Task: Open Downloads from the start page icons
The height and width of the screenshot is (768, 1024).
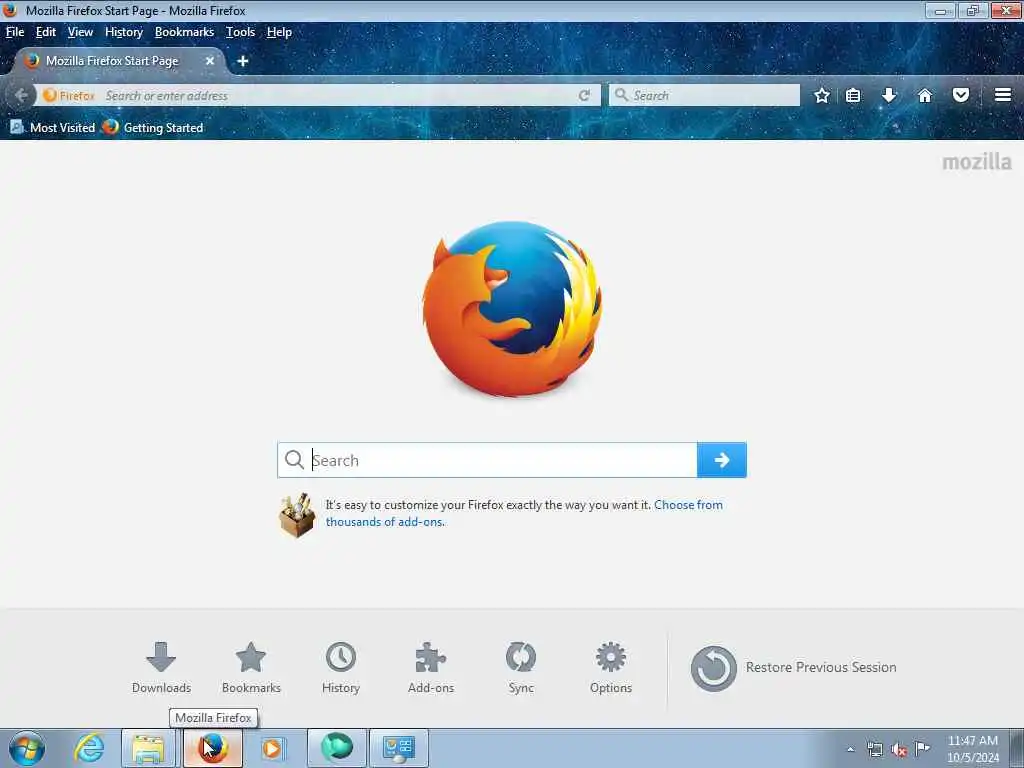Action: (161, 667)
